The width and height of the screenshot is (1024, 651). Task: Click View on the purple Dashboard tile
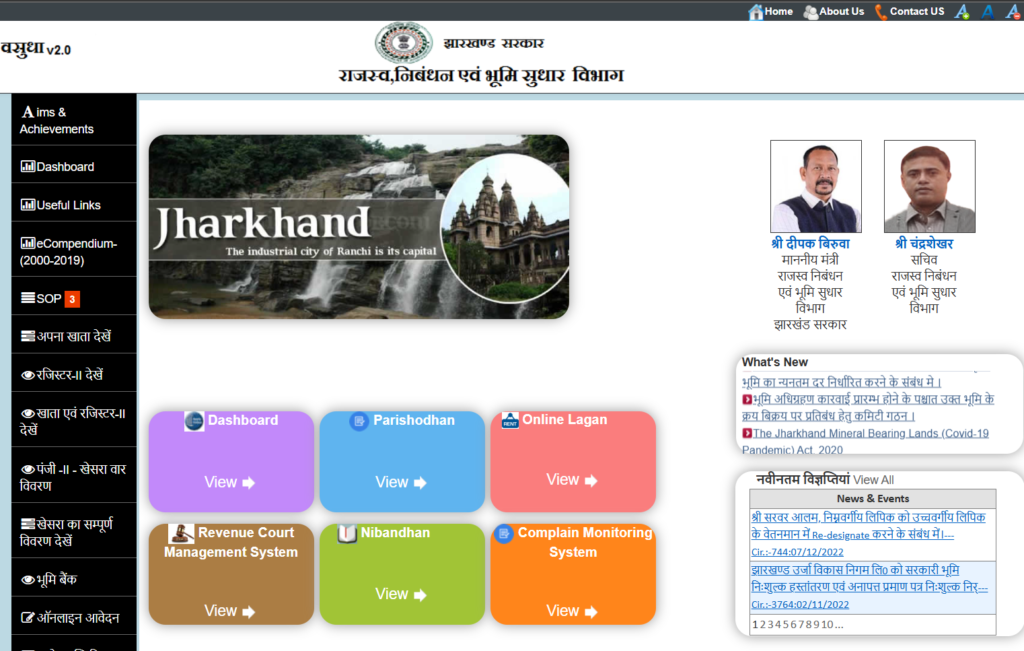(x=229, y=482)
